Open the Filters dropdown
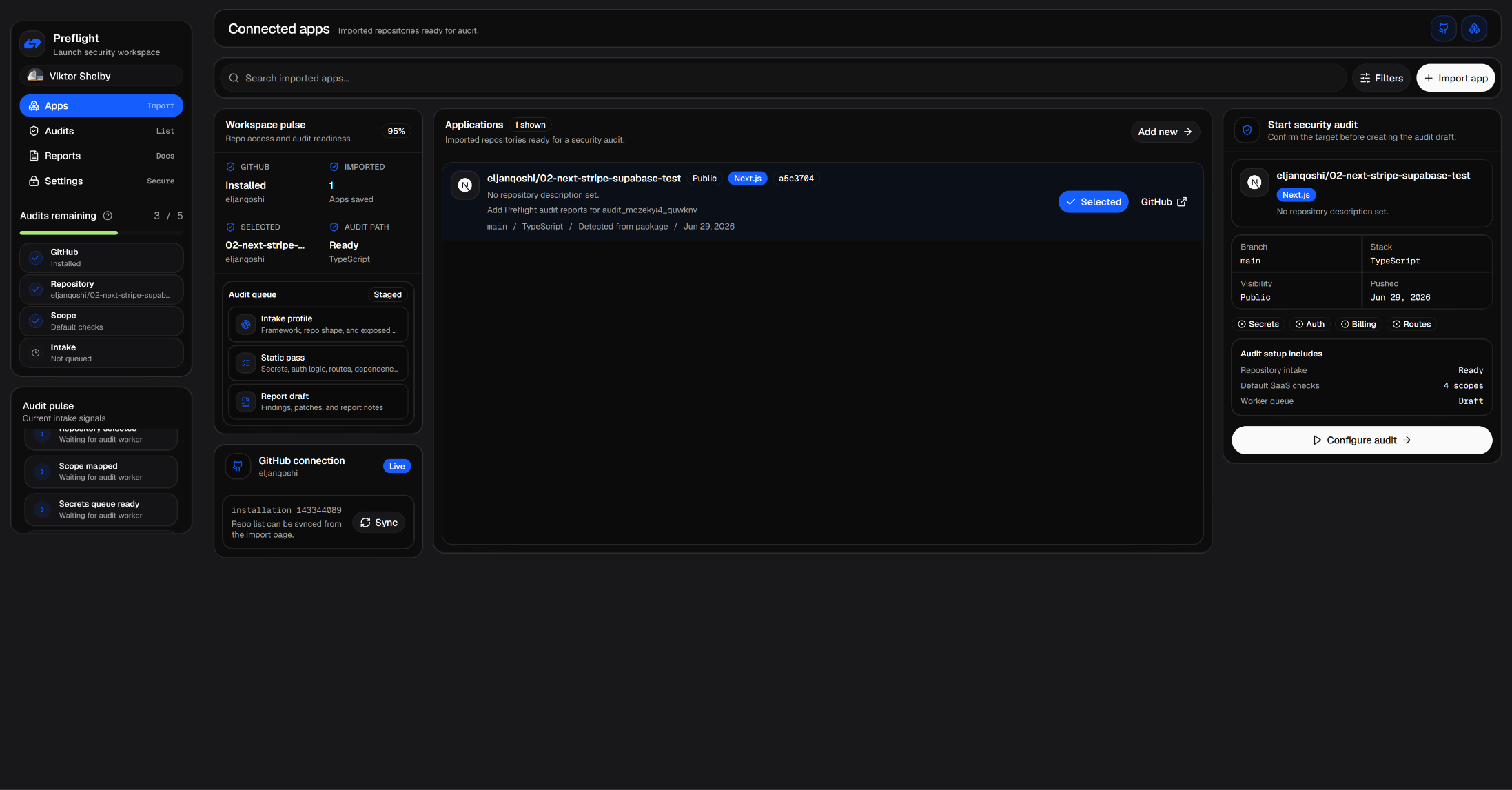Image resolution: width=1512 pixels, height=790 pixels. [1382, 78]
